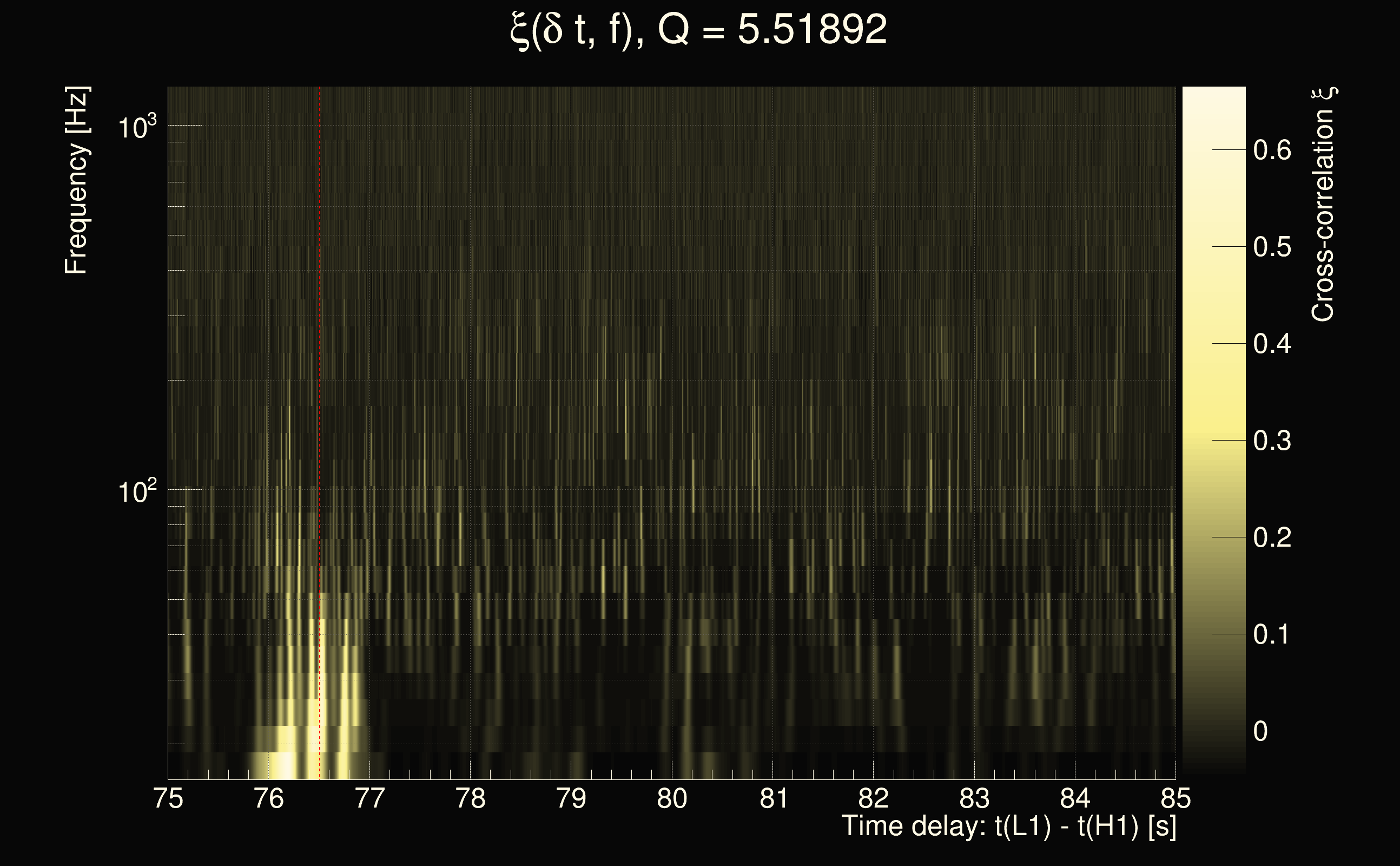1400x866 pixels.
Task: Click the Cross-correlation ξ axis title
Action: (x=1323, y=205)
